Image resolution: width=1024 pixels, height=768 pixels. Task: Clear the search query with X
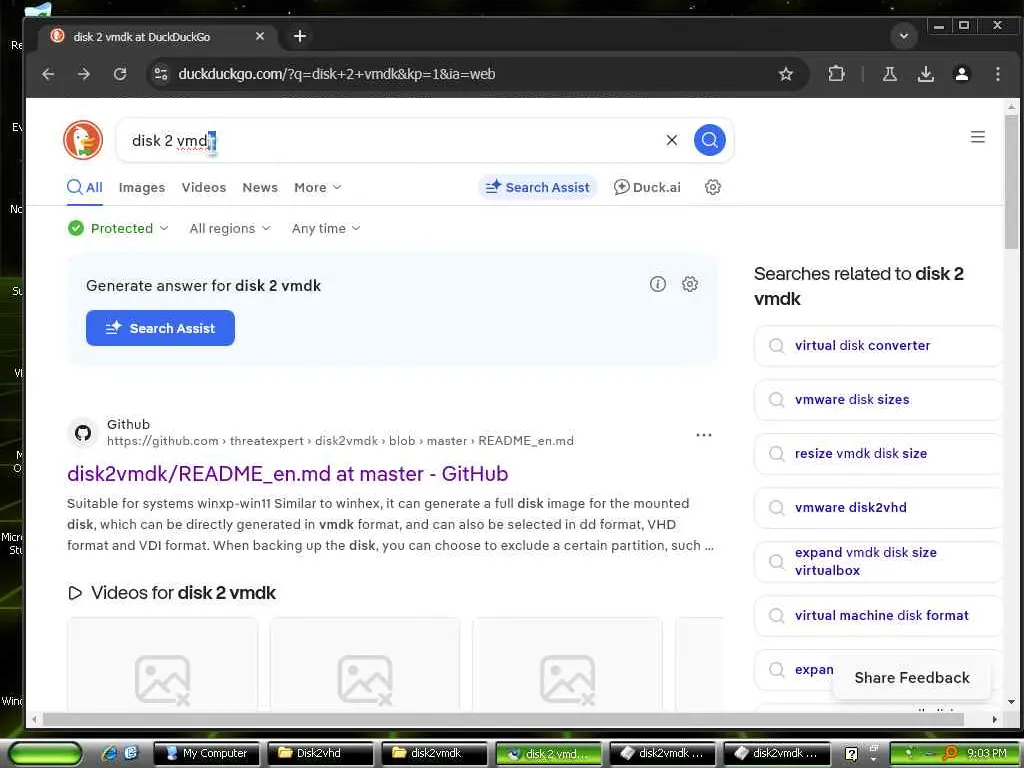671,140
